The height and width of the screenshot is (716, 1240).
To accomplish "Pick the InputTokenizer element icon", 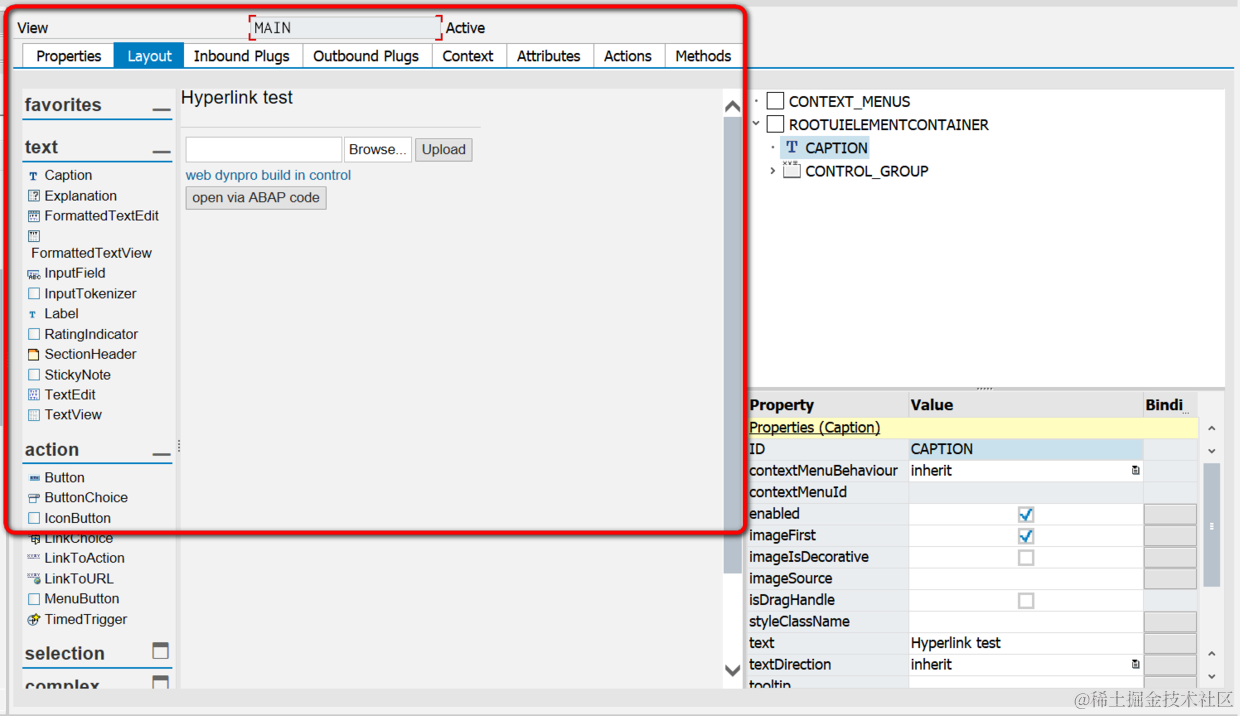I will pos(34,294).
